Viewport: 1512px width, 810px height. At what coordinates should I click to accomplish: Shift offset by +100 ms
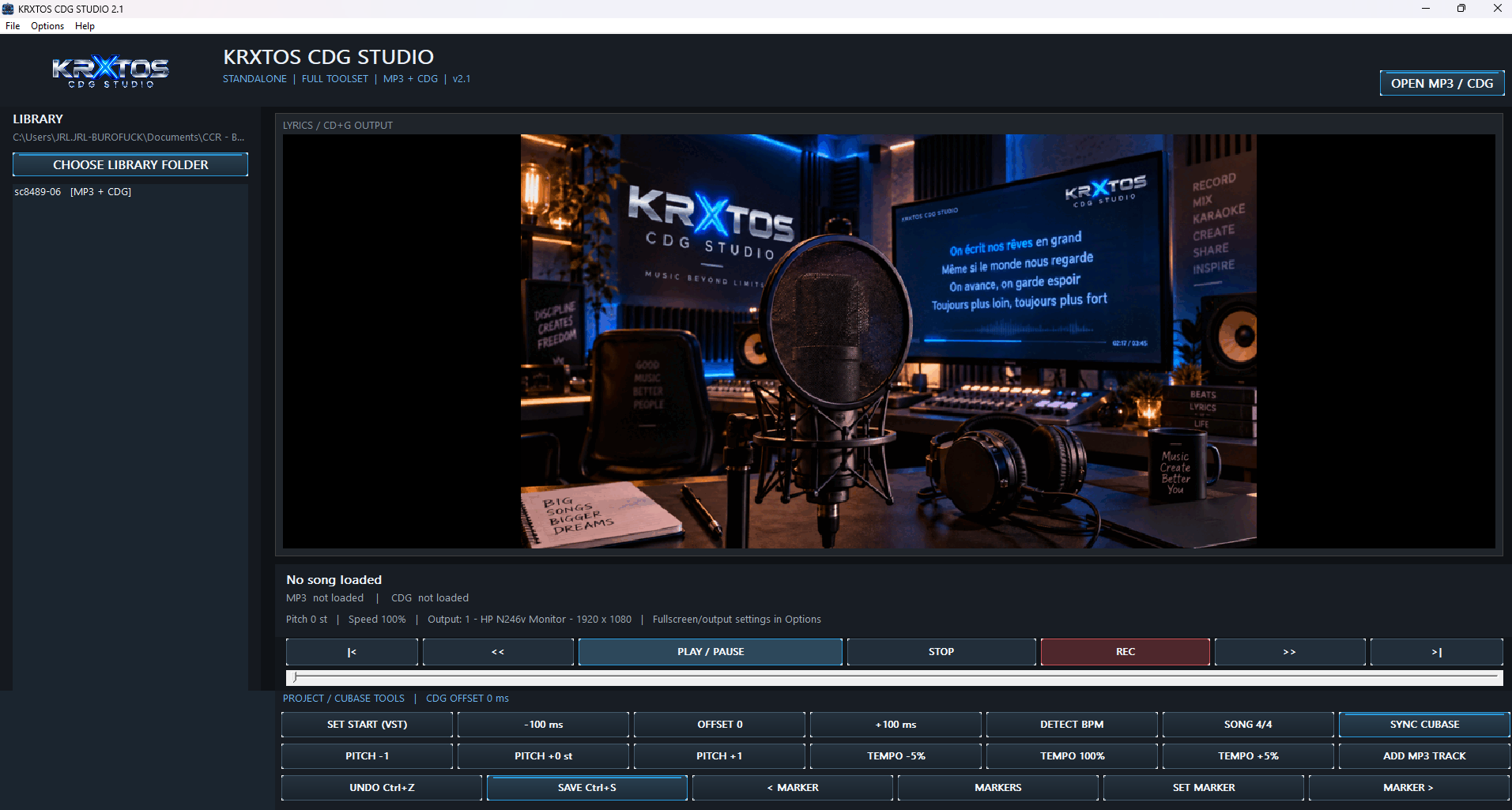pos(896,725)
